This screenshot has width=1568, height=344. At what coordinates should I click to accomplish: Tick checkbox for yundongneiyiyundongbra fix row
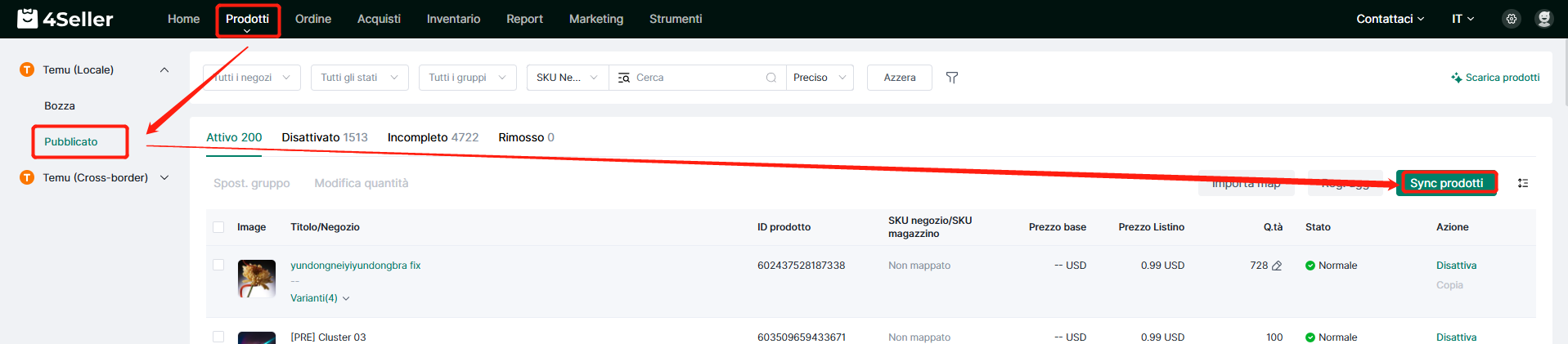click(x=218, y=265)
